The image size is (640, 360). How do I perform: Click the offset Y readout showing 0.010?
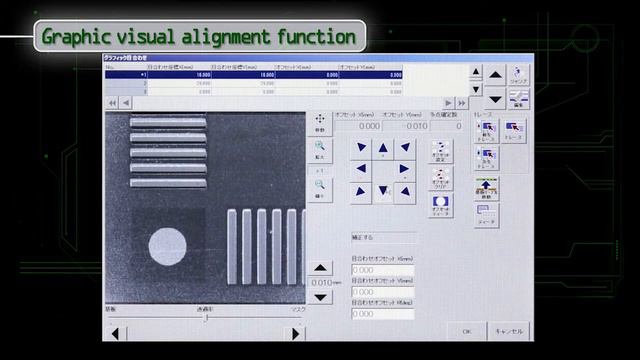click(405, 126)
